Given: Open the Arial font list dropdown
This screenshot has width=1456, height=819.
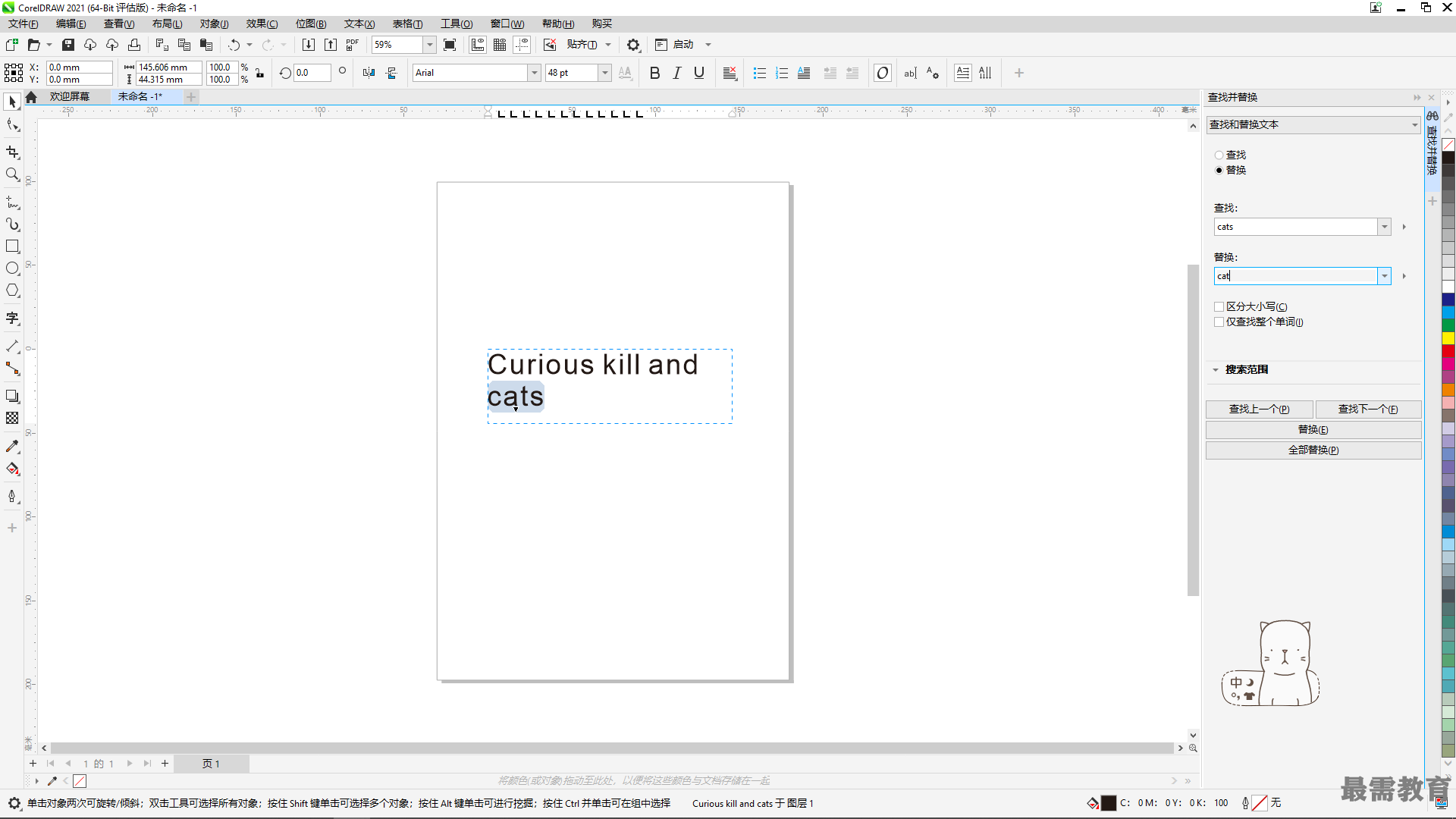Looking at the screenshot, I should pos(534,73).
